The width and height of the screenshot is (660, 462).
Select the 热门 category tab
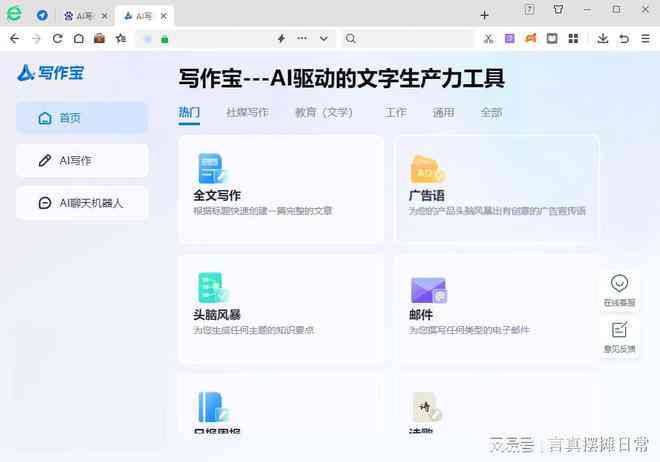point(189,113)
